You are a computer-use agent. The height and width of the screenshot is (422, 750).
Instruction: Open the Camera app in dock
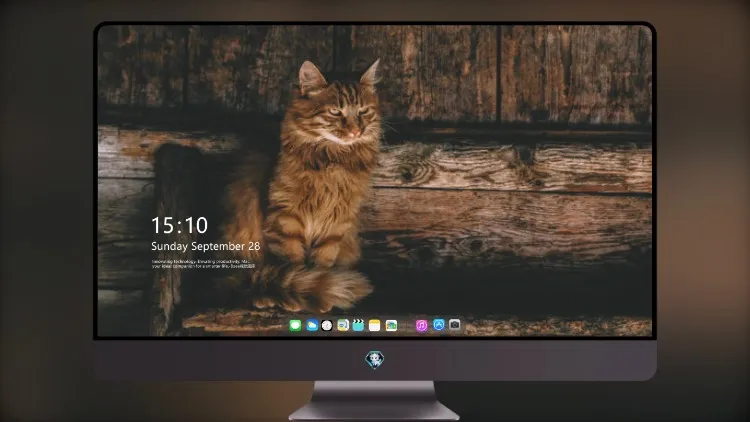455,325
